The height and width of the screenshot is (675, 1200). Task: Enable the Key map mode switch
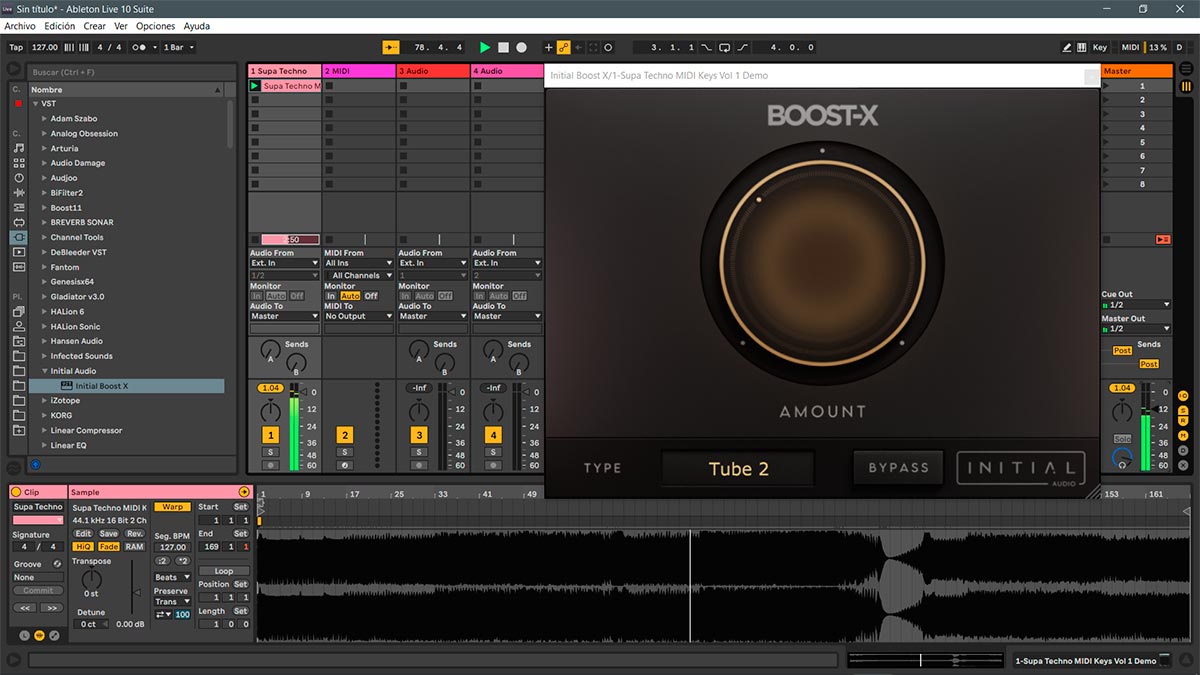pos(1100,47)
